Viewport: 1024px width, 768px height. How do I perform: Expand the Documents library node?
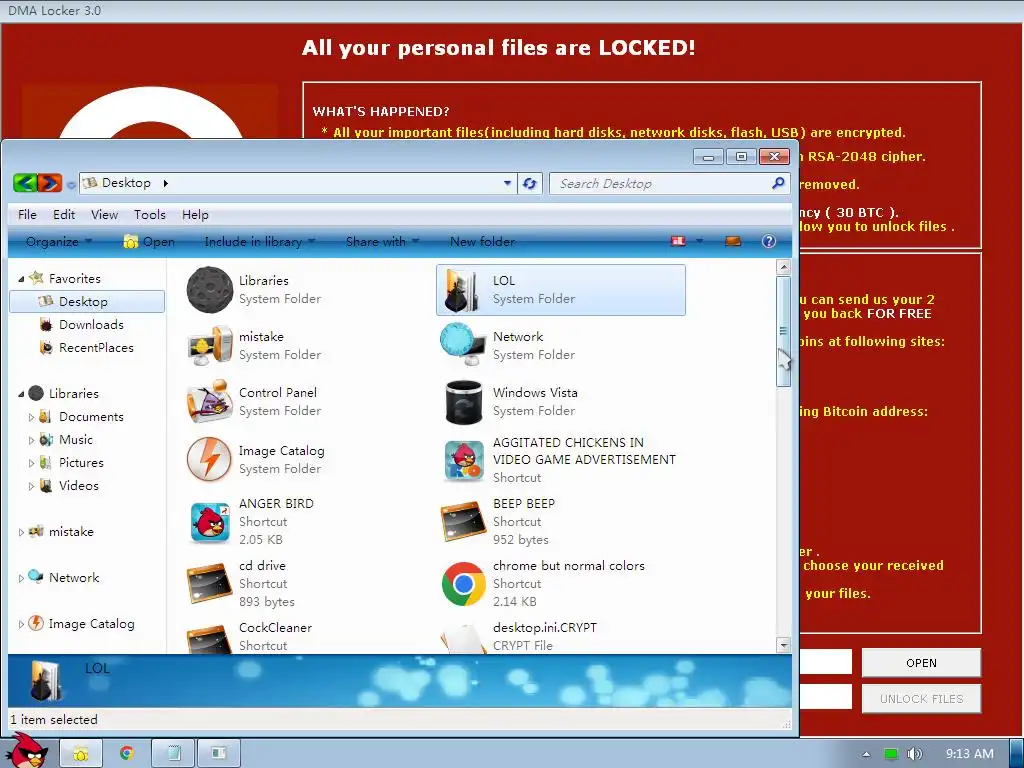pyautogui.click(x=31, y=417)
